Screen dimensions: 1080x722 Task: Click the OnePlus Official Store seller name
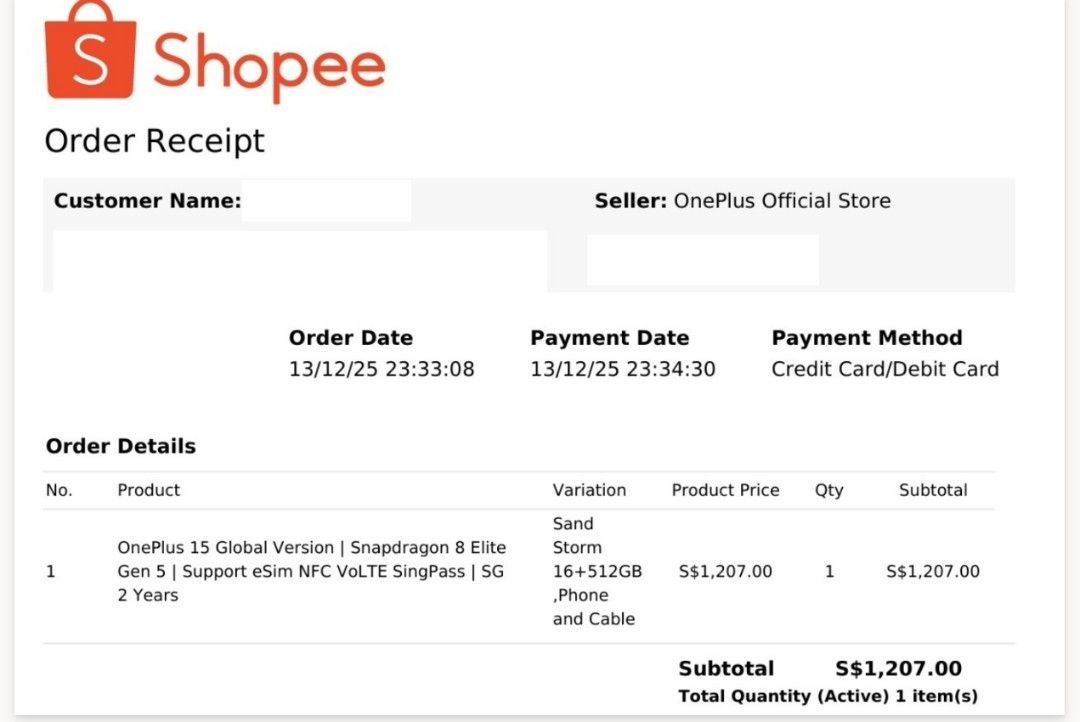(x=782, y=201)
